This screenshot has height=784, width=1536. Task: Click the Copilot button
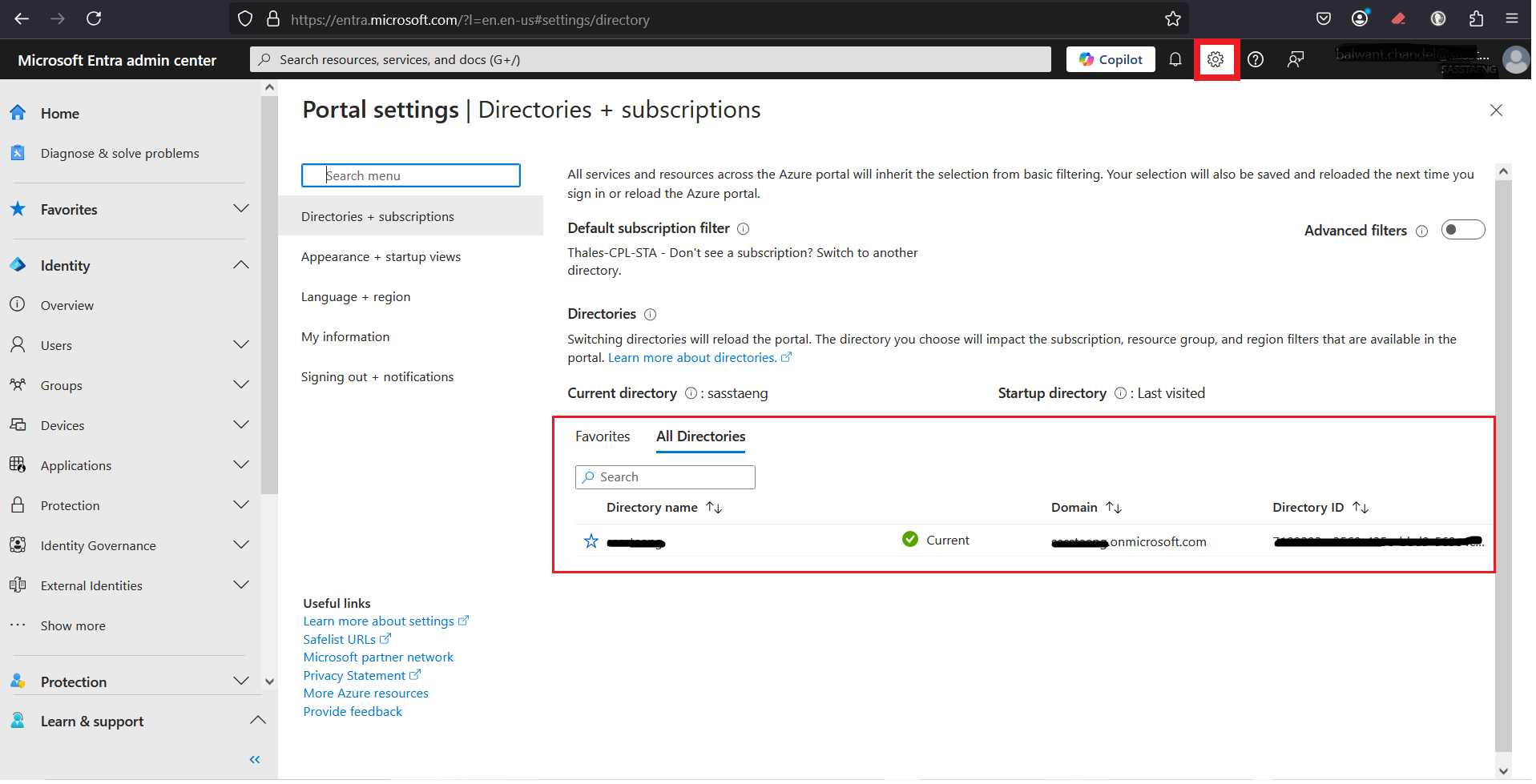pos(1110,59)
